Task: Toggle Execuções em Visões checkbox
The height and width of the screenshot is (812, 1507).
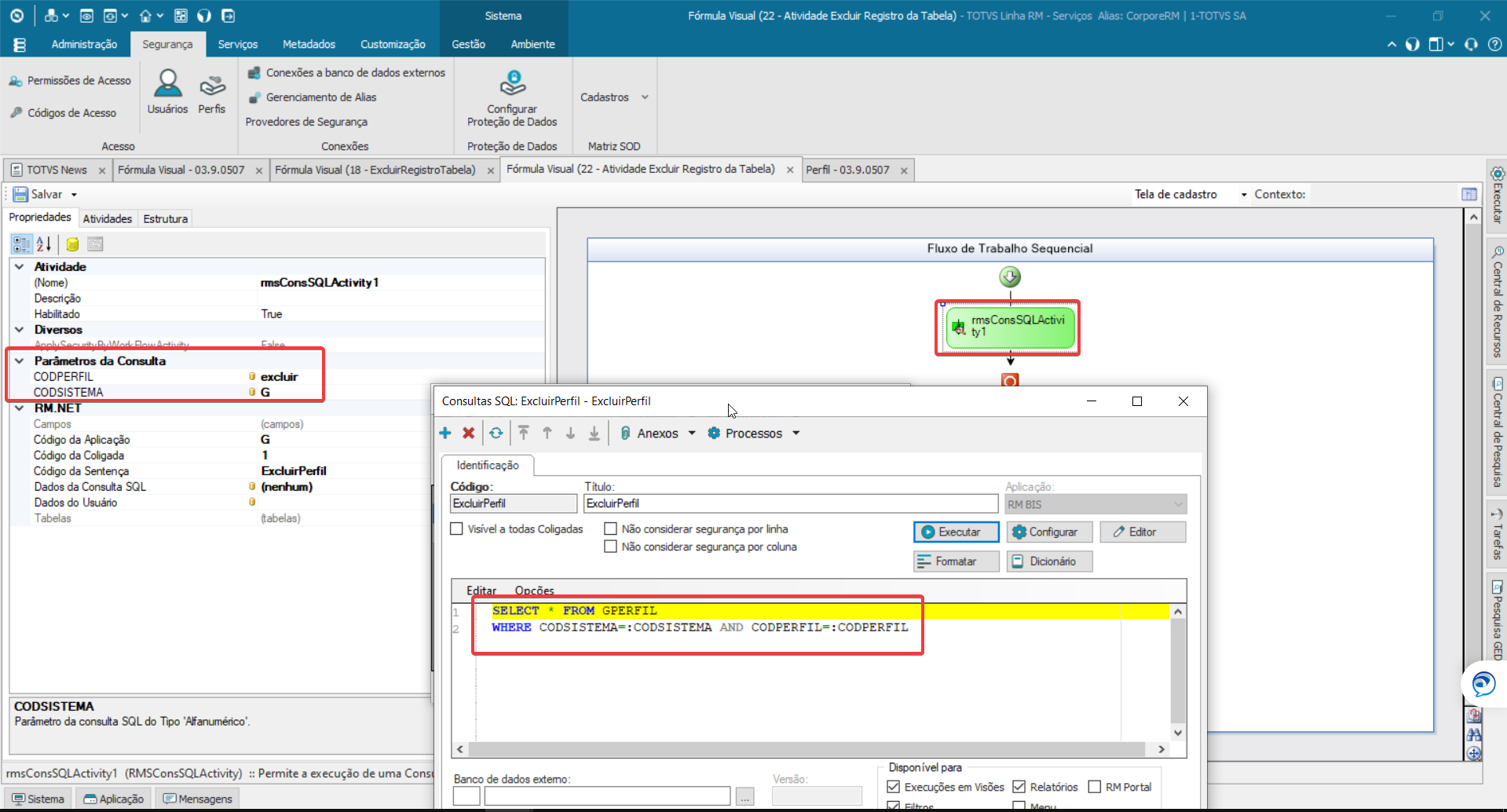Action: tap(894, 787)
